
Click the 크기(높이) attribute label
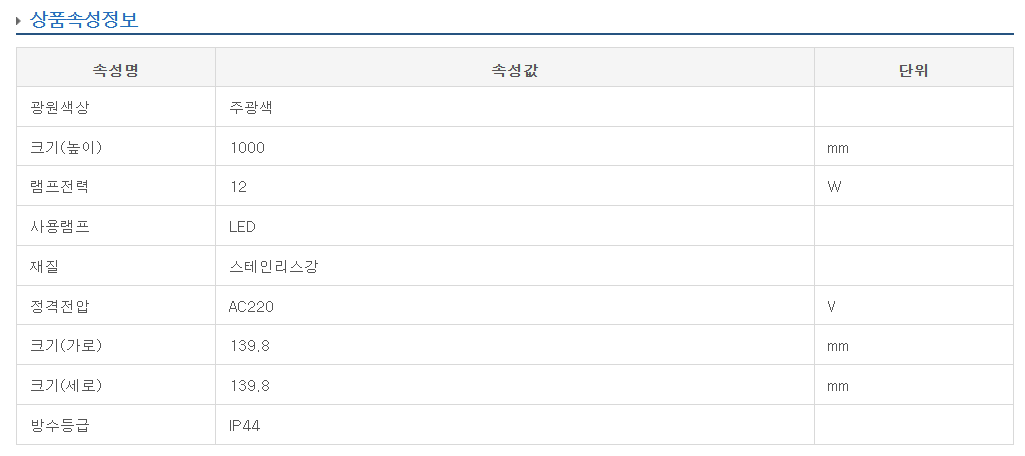point(66,148)
